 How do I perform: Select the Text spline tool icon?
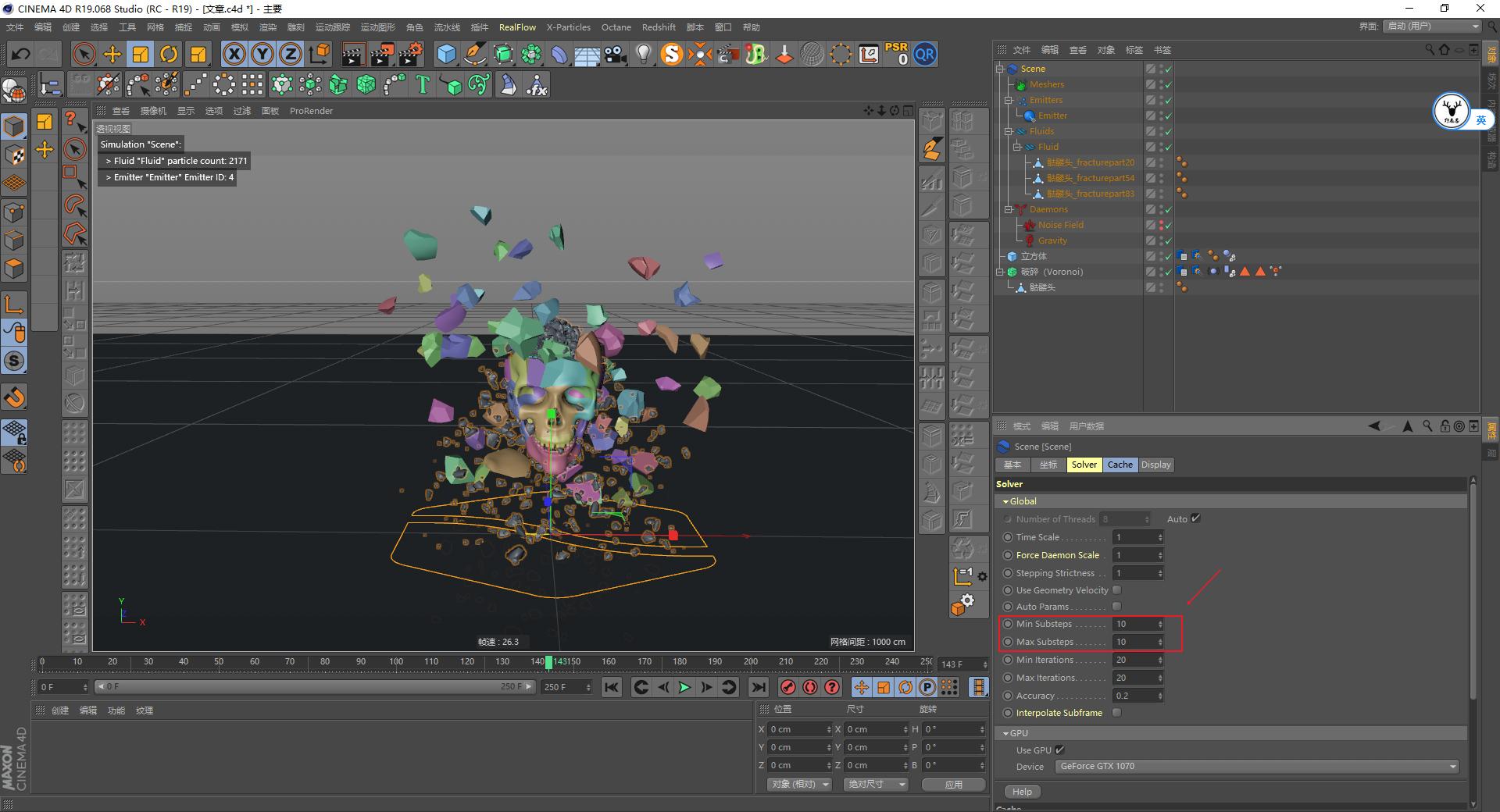click(x=423, y=84)
